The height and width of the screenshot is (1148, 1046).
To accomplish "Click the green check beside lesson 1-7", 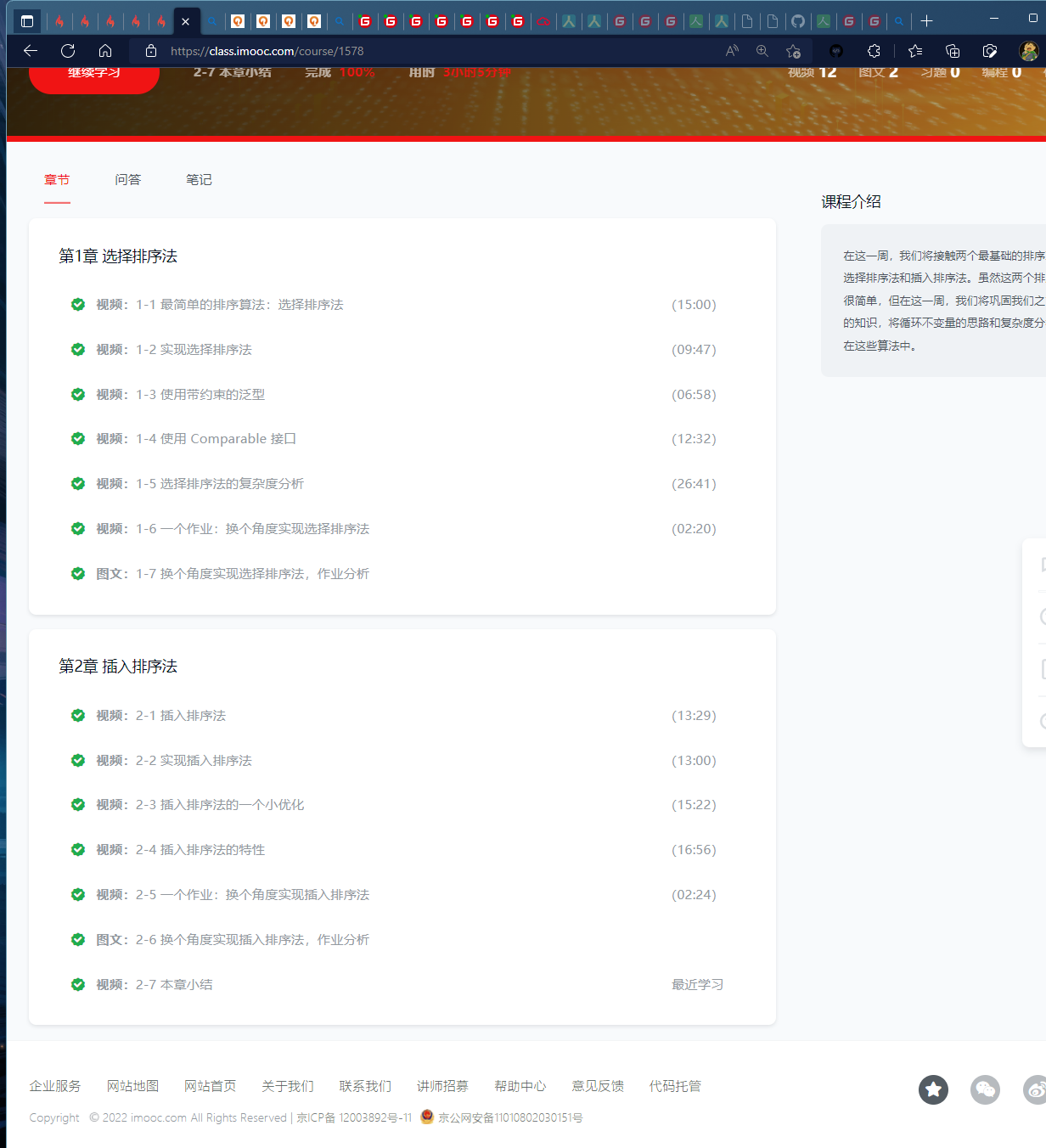I will click(78, 573).
